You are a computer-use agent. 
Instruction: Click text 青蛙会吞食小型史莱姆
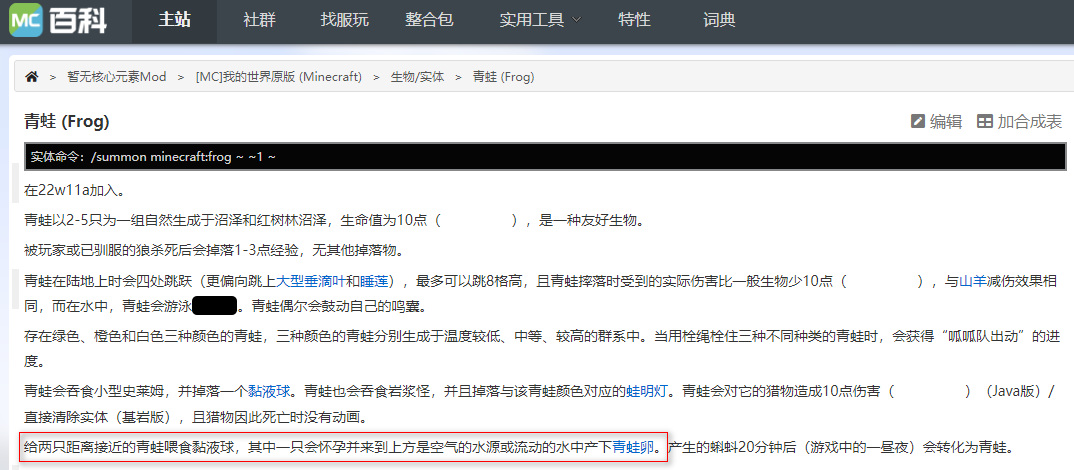pos(94,393)
